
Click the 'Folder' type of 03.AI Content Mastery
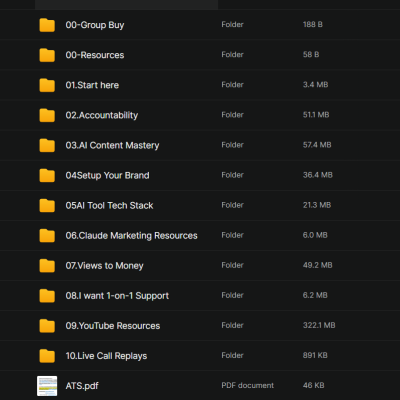pos(232,145)
